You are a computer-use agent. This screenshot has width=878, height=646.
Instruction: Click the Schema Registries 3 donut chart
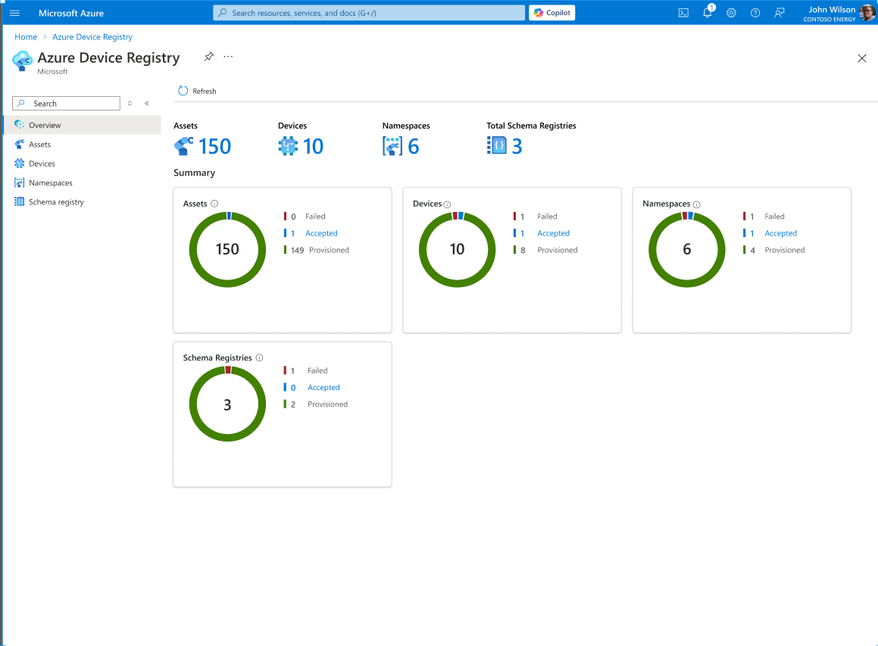[x=227, y=404]
